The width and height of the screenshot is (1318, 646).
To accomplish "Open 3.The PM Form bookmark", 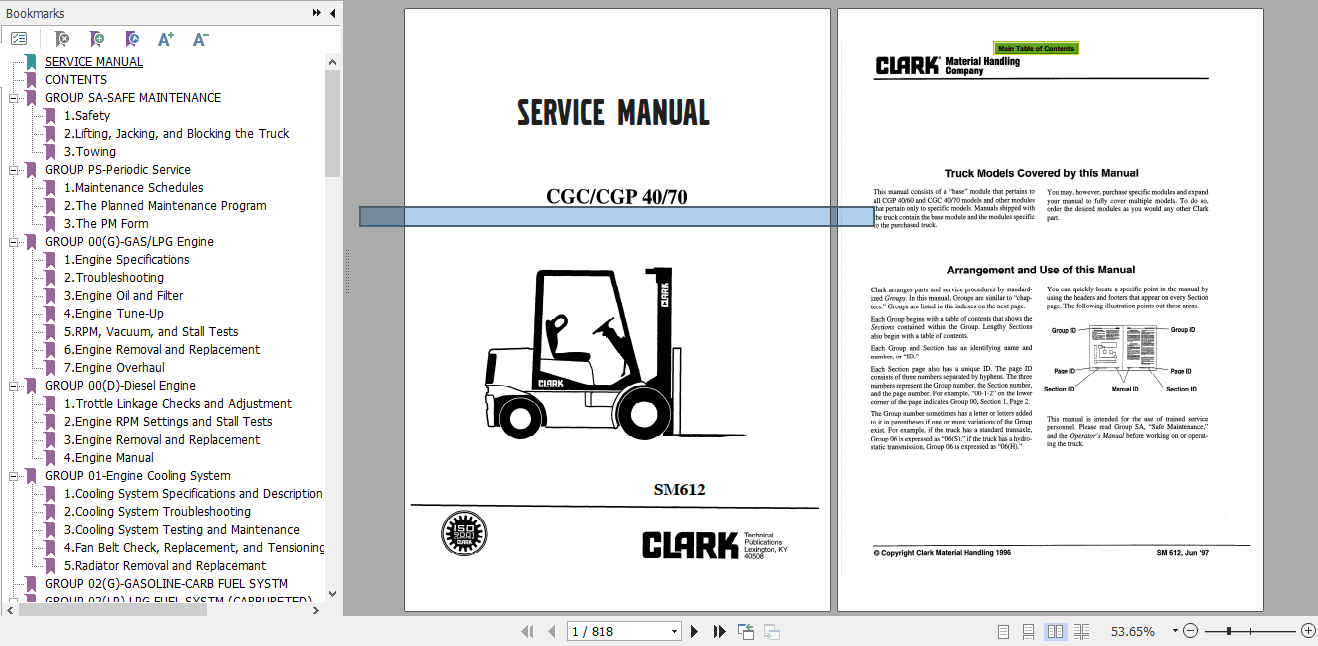I will coord(106,223).
